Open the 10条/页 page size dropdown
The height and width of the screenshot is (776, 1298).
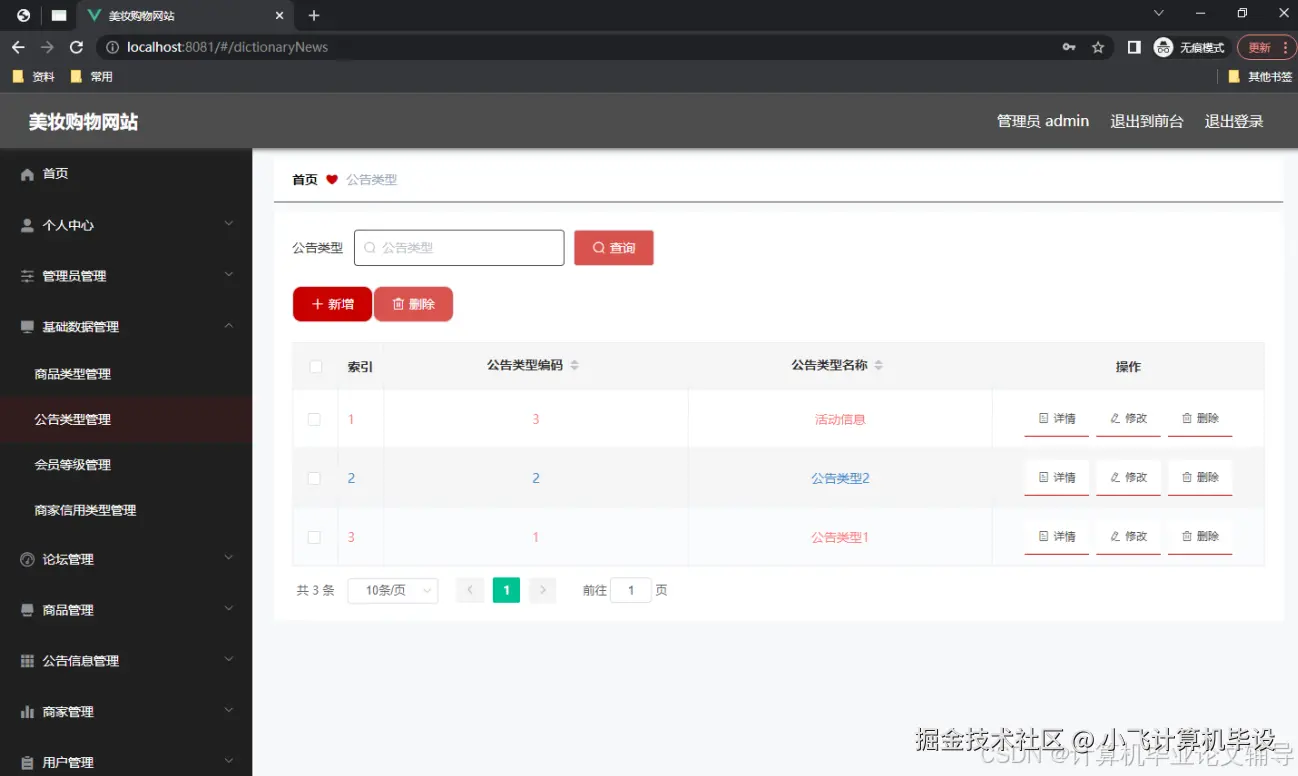(392, 590)
